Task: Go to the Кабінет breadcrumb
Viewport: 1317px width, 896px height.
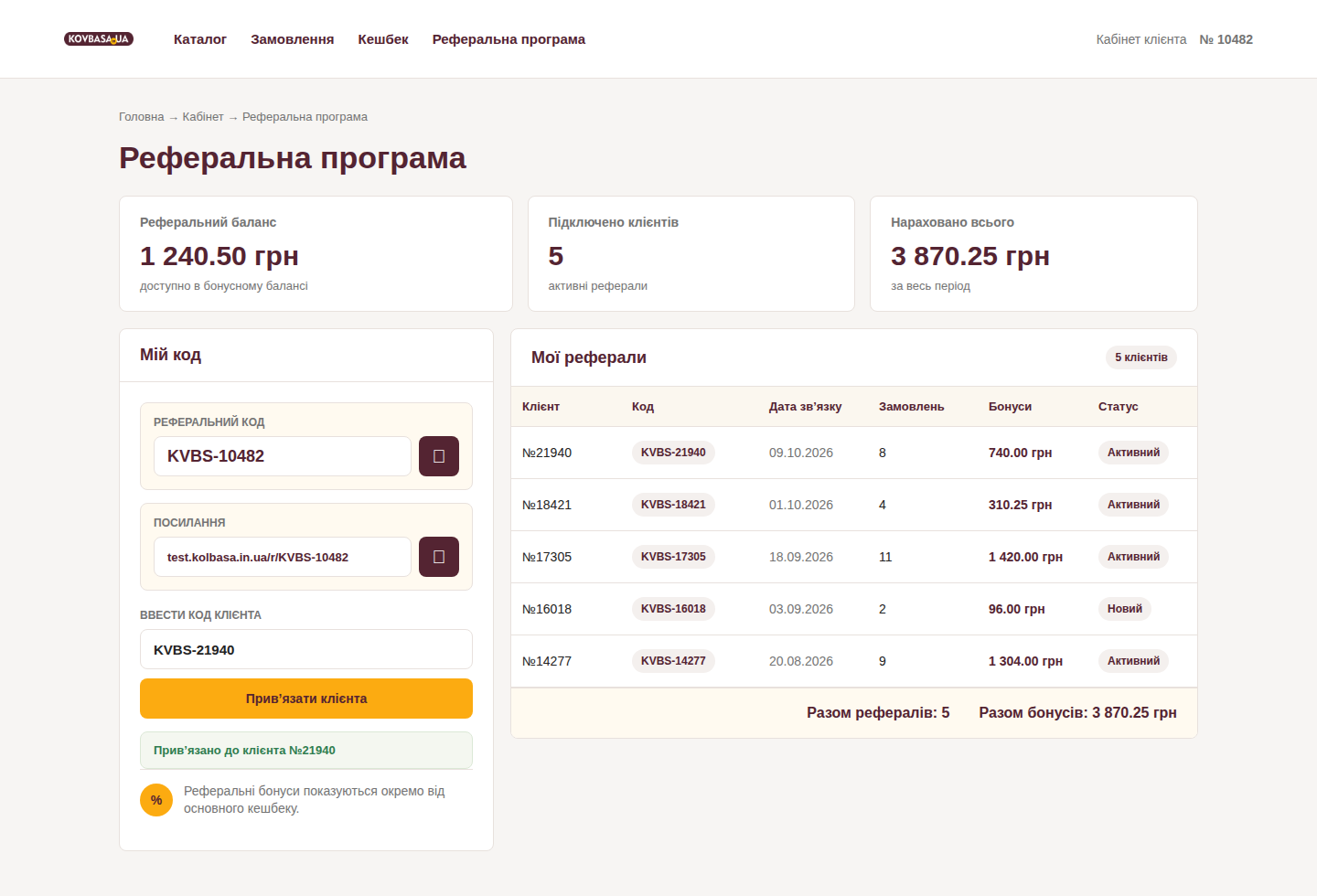Action: pyautogui.click(x=203, y=117)
